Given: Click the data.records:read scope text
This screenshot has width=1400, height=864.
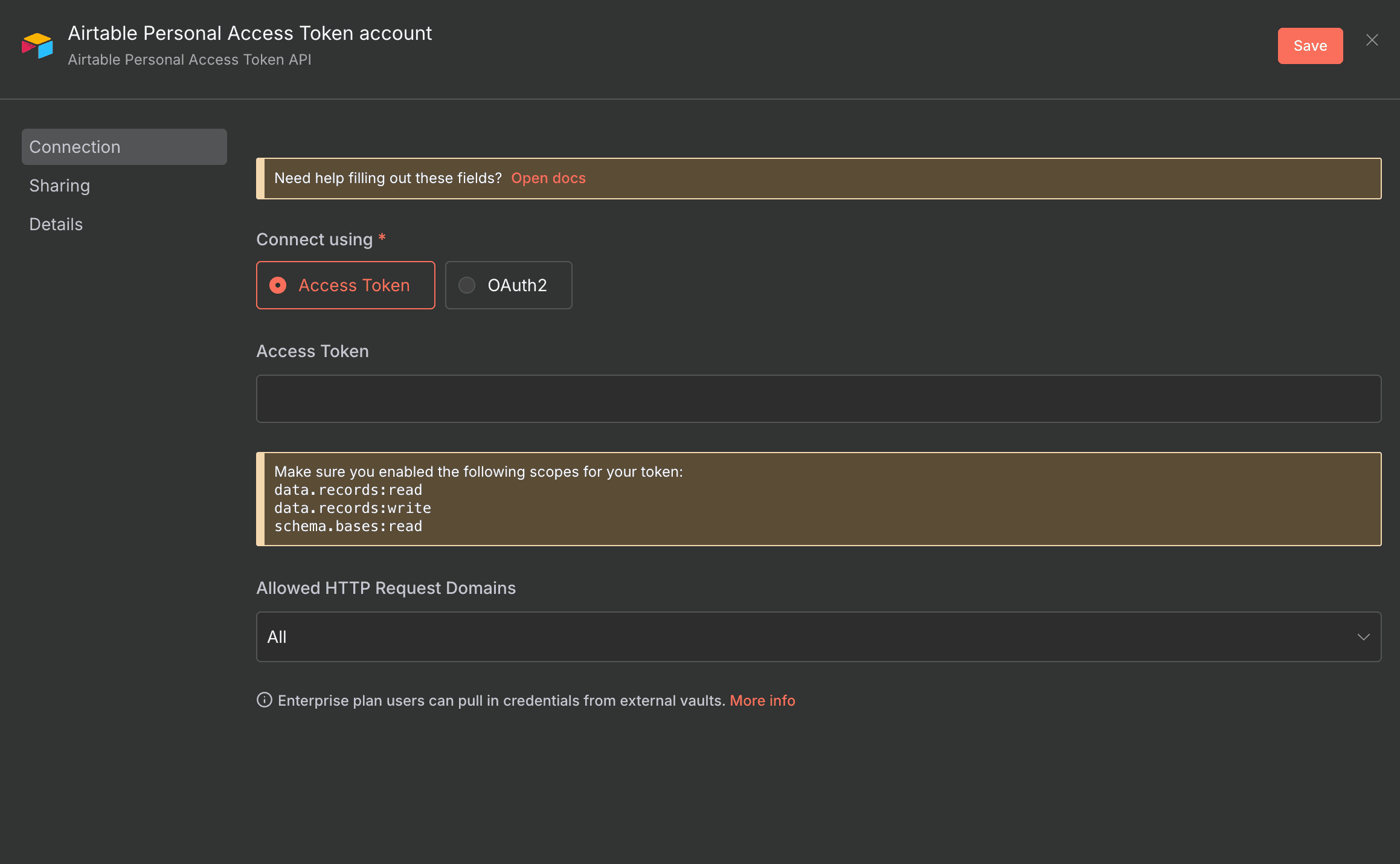Looking at the screenshot, I should click(348, 490).
